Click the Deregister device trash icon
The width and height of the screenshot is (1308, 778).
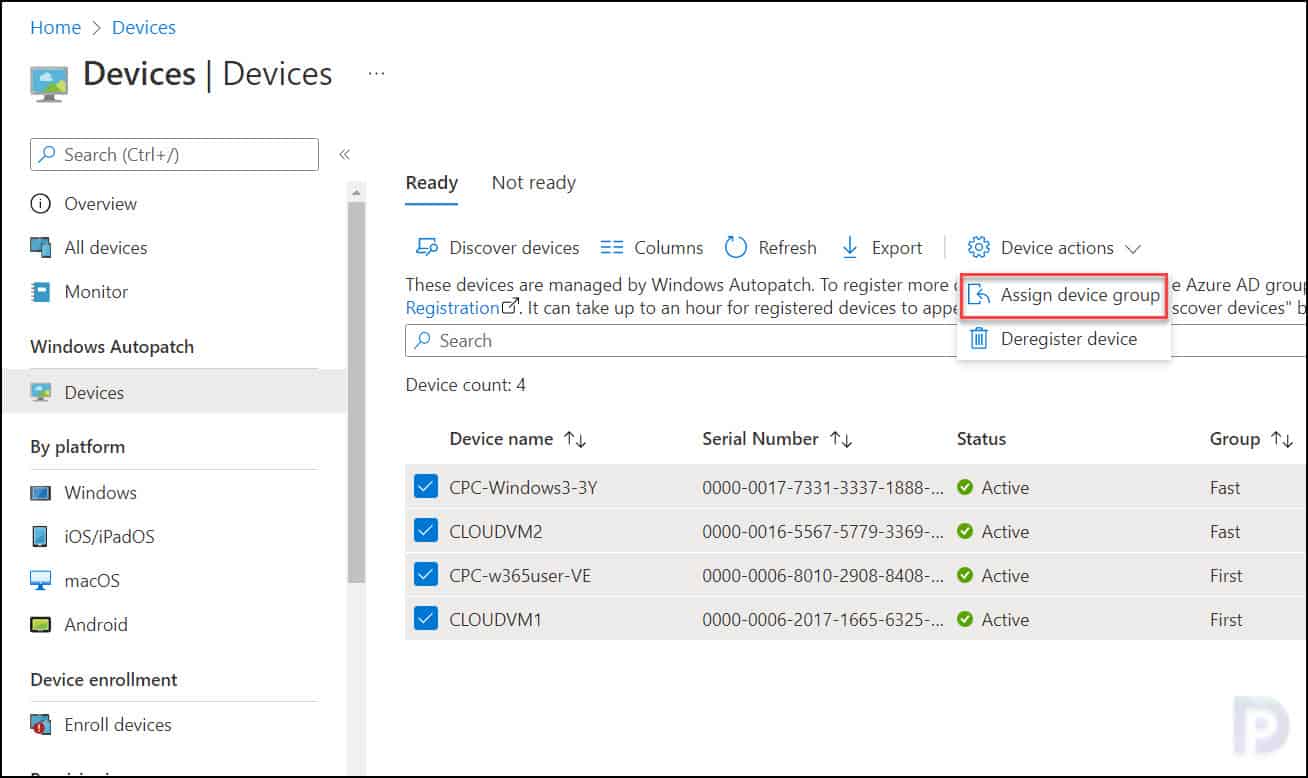pyautogui.click(x=980, y=339)
